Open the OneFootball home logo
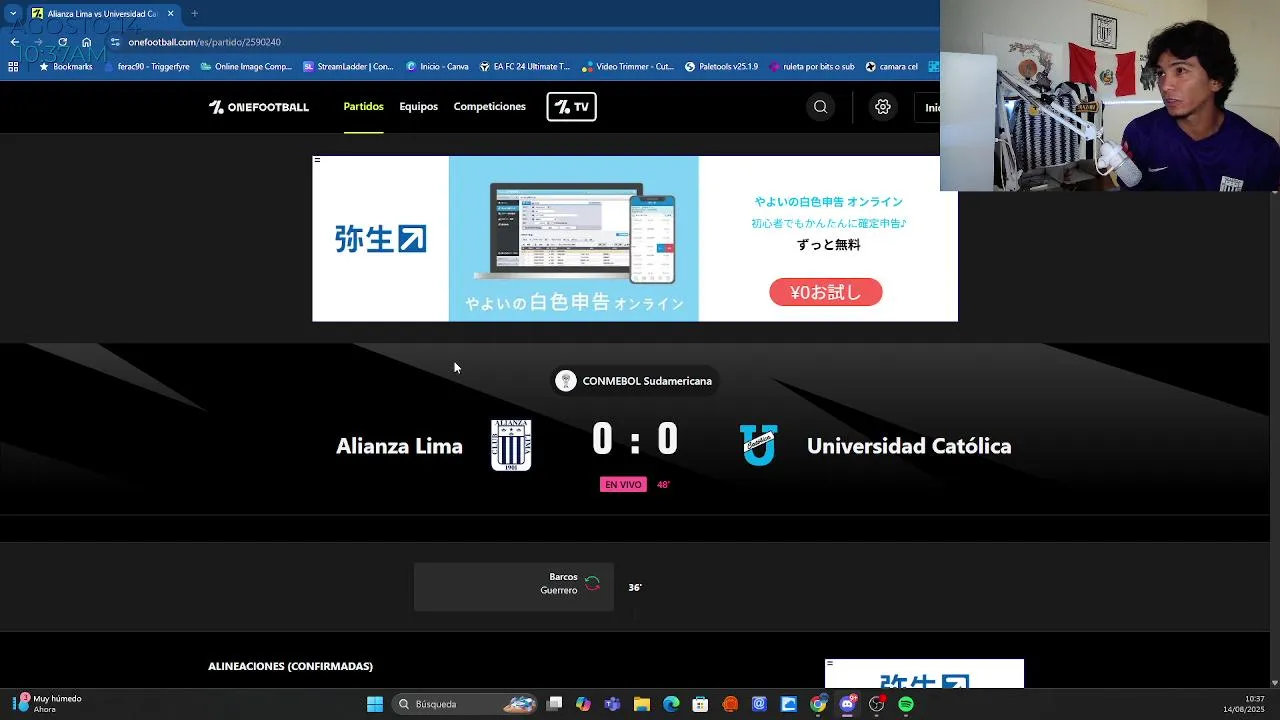This screenshot has width=1280, height=720. (258, 107)
